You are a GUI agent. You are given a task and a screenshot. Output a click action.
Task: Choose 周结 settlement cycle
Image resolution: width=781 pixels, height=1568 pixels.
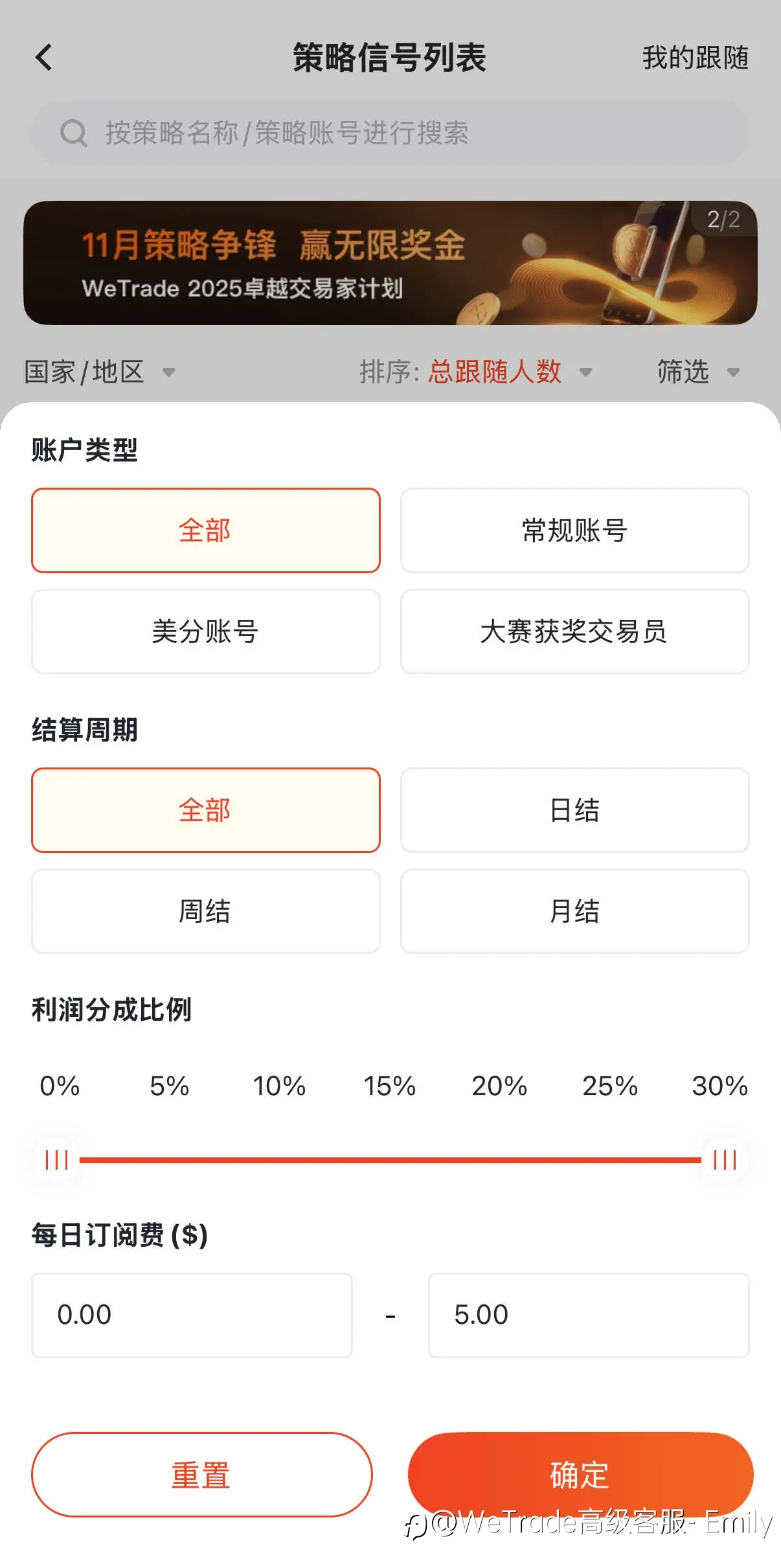tap(205, 911)
